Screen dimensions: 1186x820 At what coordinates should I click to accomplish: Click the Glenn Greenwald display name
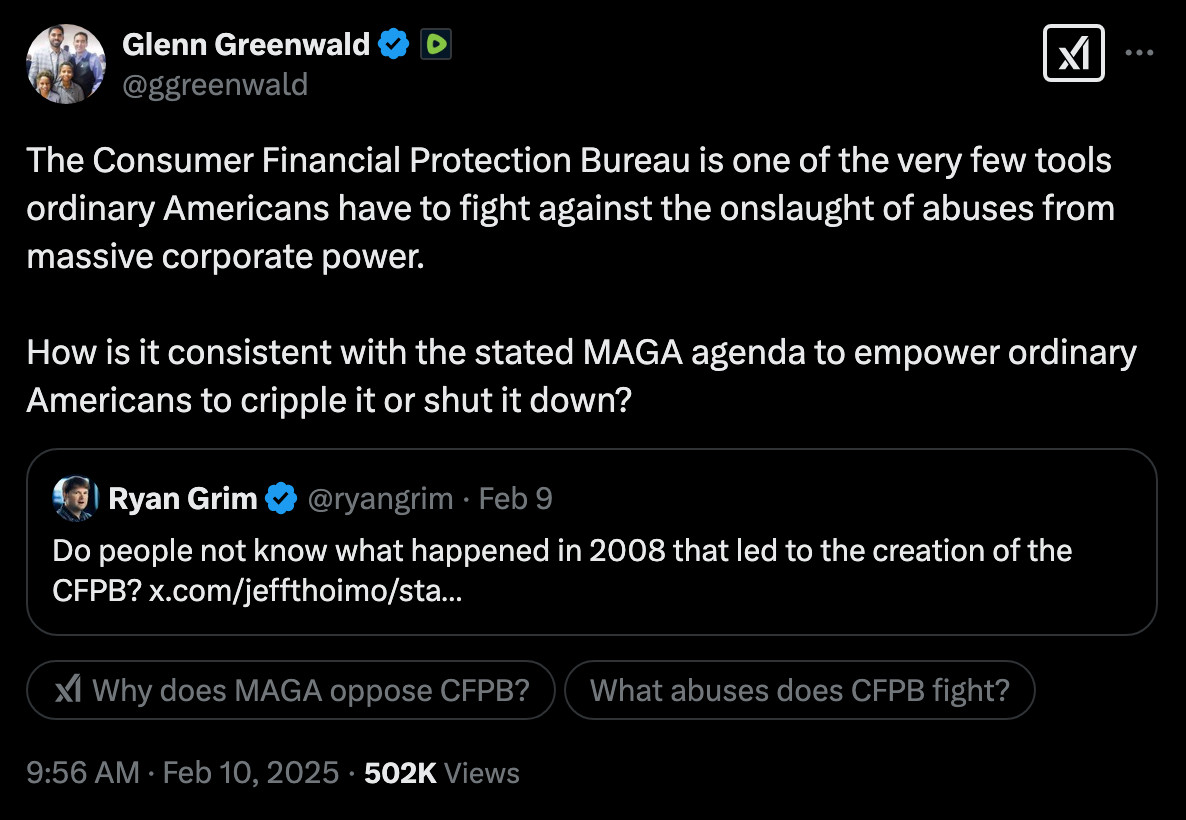tap(246, 44)
